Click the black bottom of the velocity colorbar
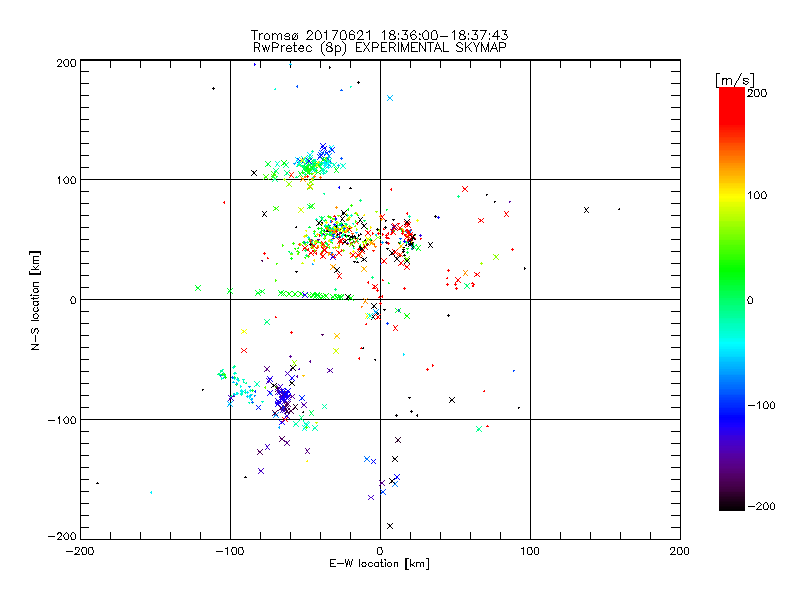800x600 pixels. tap(732, 504)
